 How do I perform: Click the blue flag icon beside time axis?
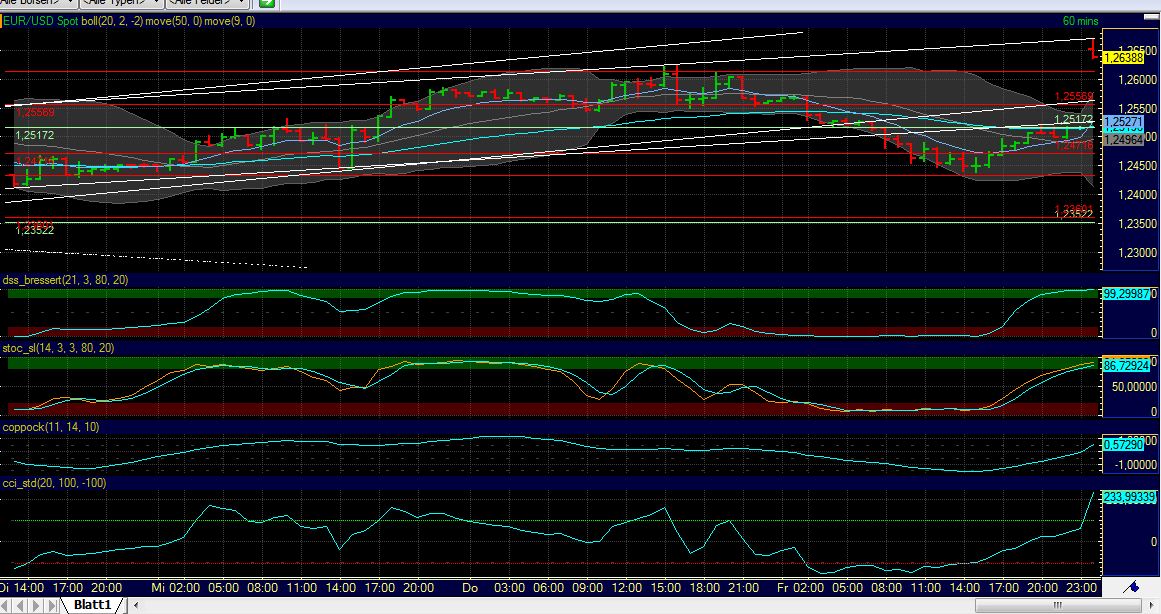pos(1131,587)
